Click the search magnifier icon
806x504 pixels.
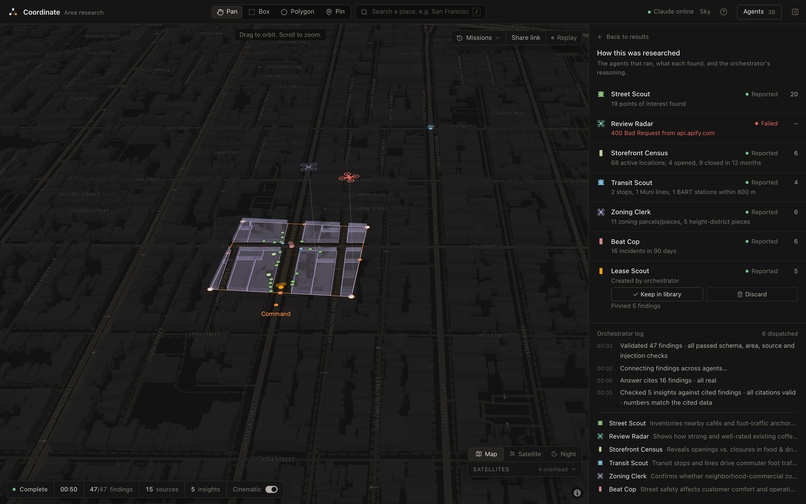364,12
